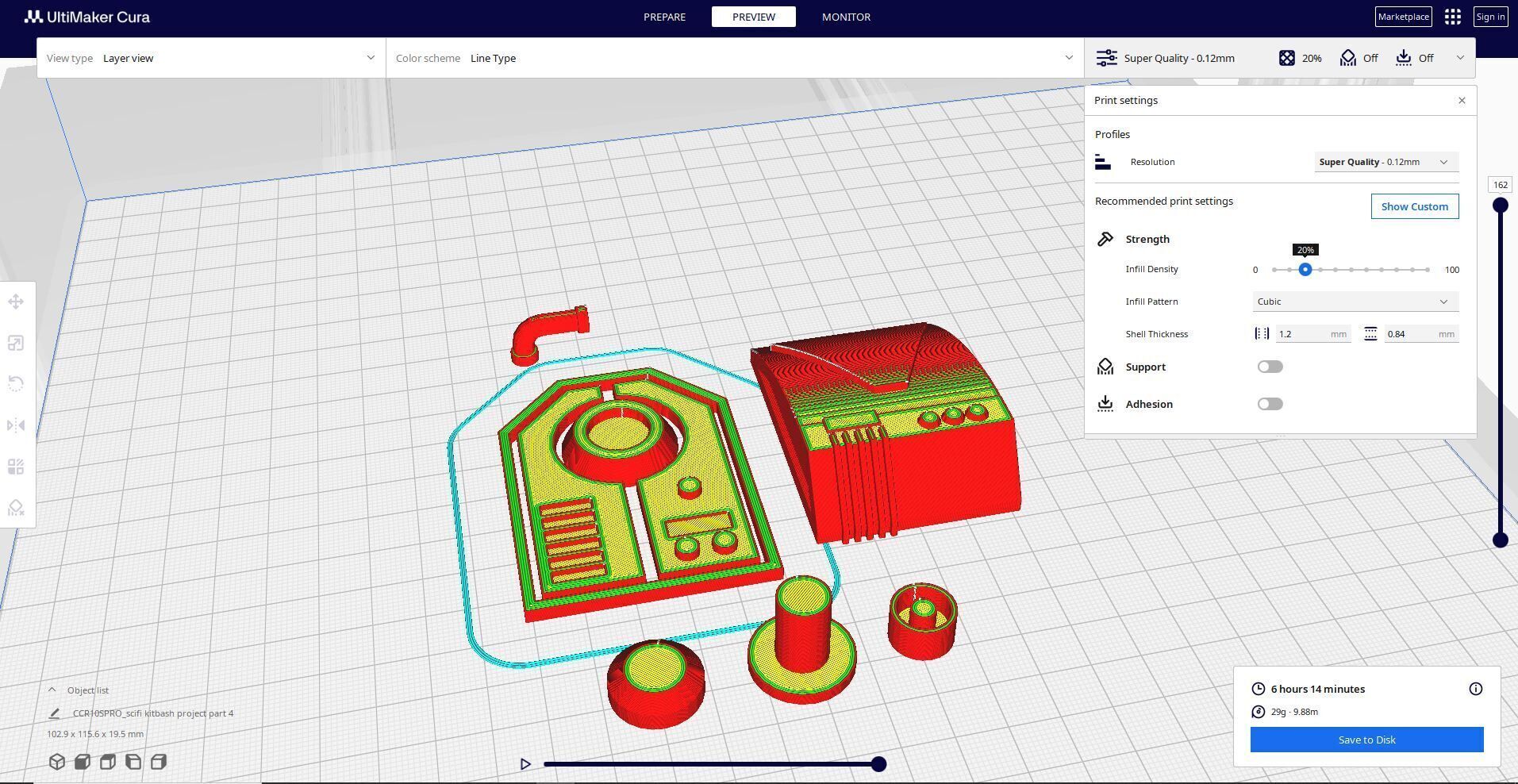
Task: Open the Resolution profile dropdown
Action: [1386, 162]
